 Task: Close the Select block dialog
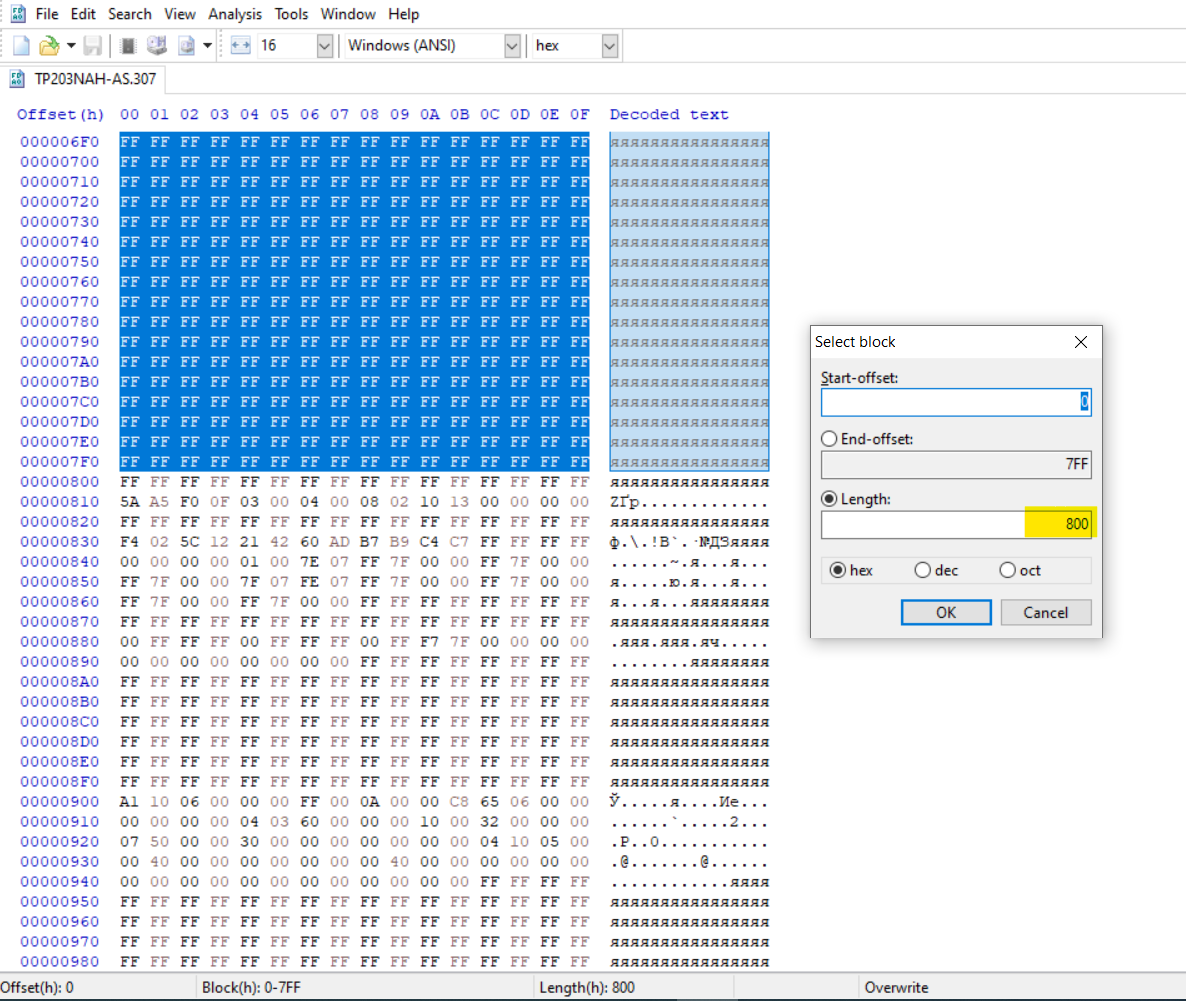1080,342
